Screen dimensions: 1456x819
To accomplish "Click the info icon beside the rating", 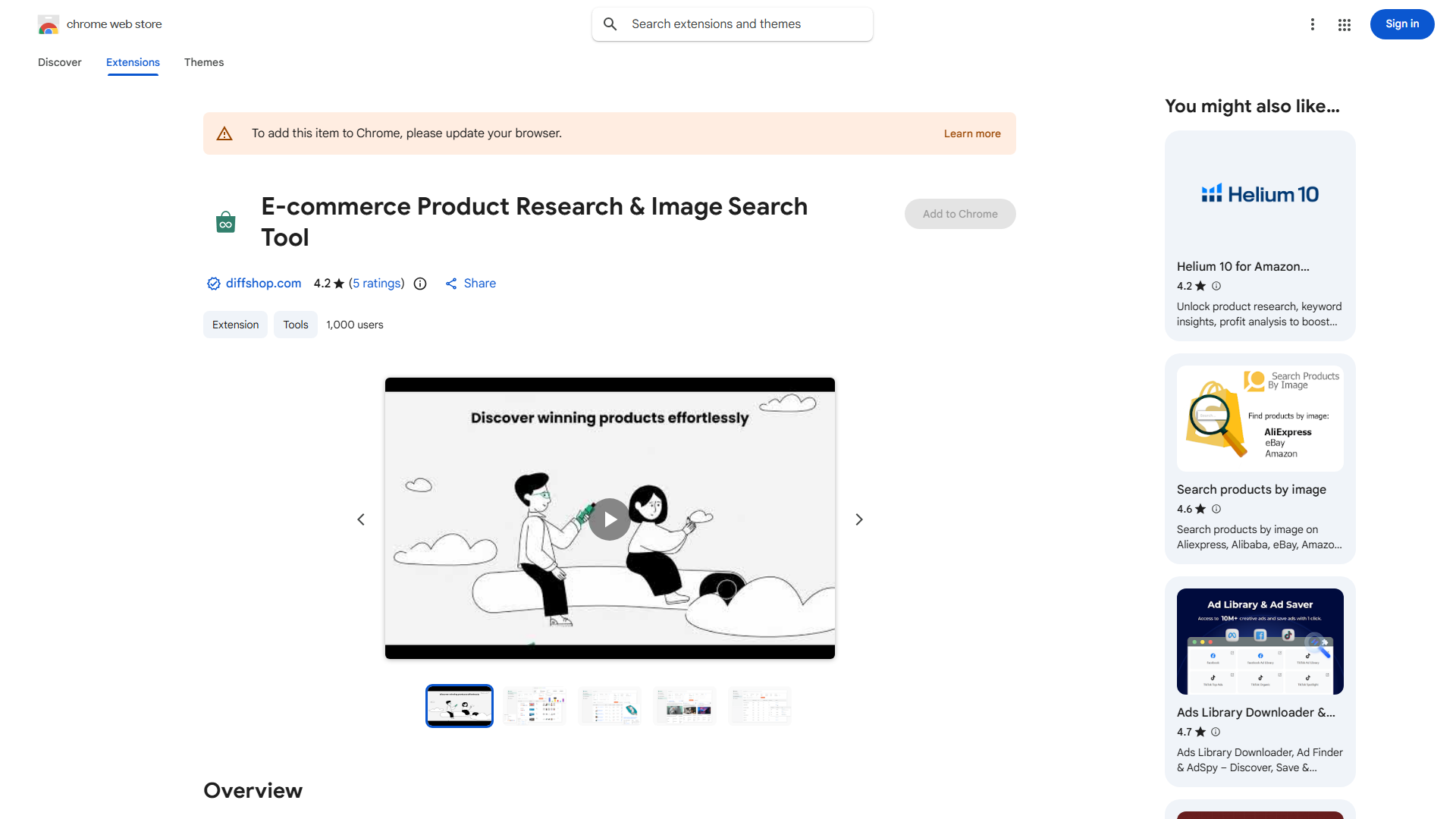I will click(420, 283).
